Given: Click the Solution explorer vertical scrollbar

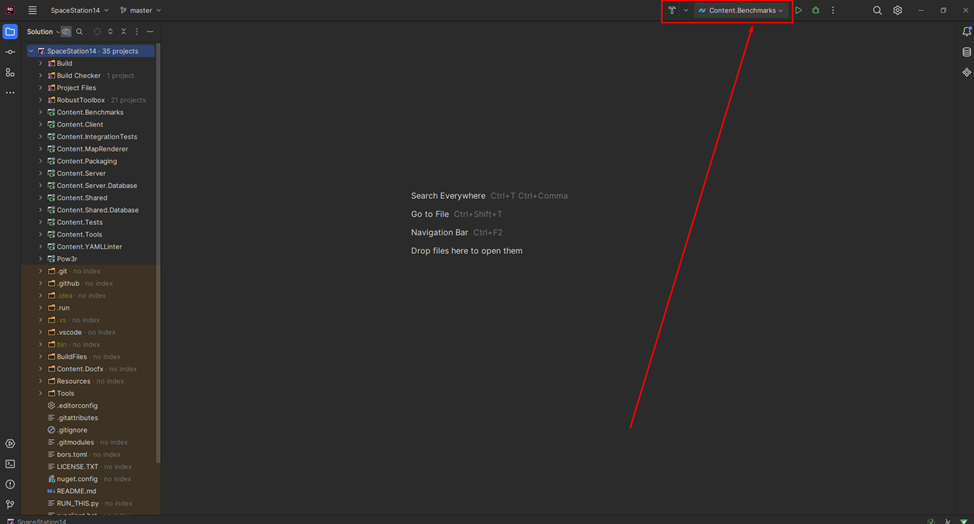Looking at the screenshot, I should click(x=158, y=250).
